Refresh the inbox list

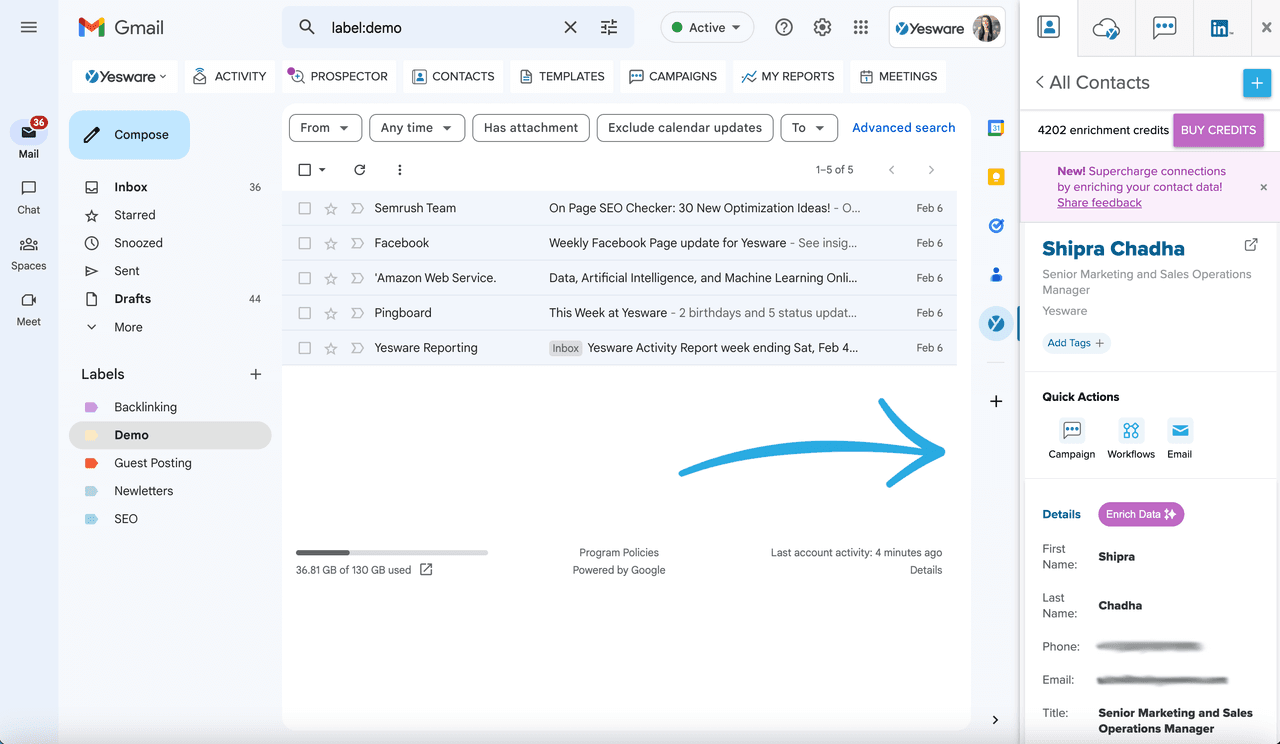359,170
